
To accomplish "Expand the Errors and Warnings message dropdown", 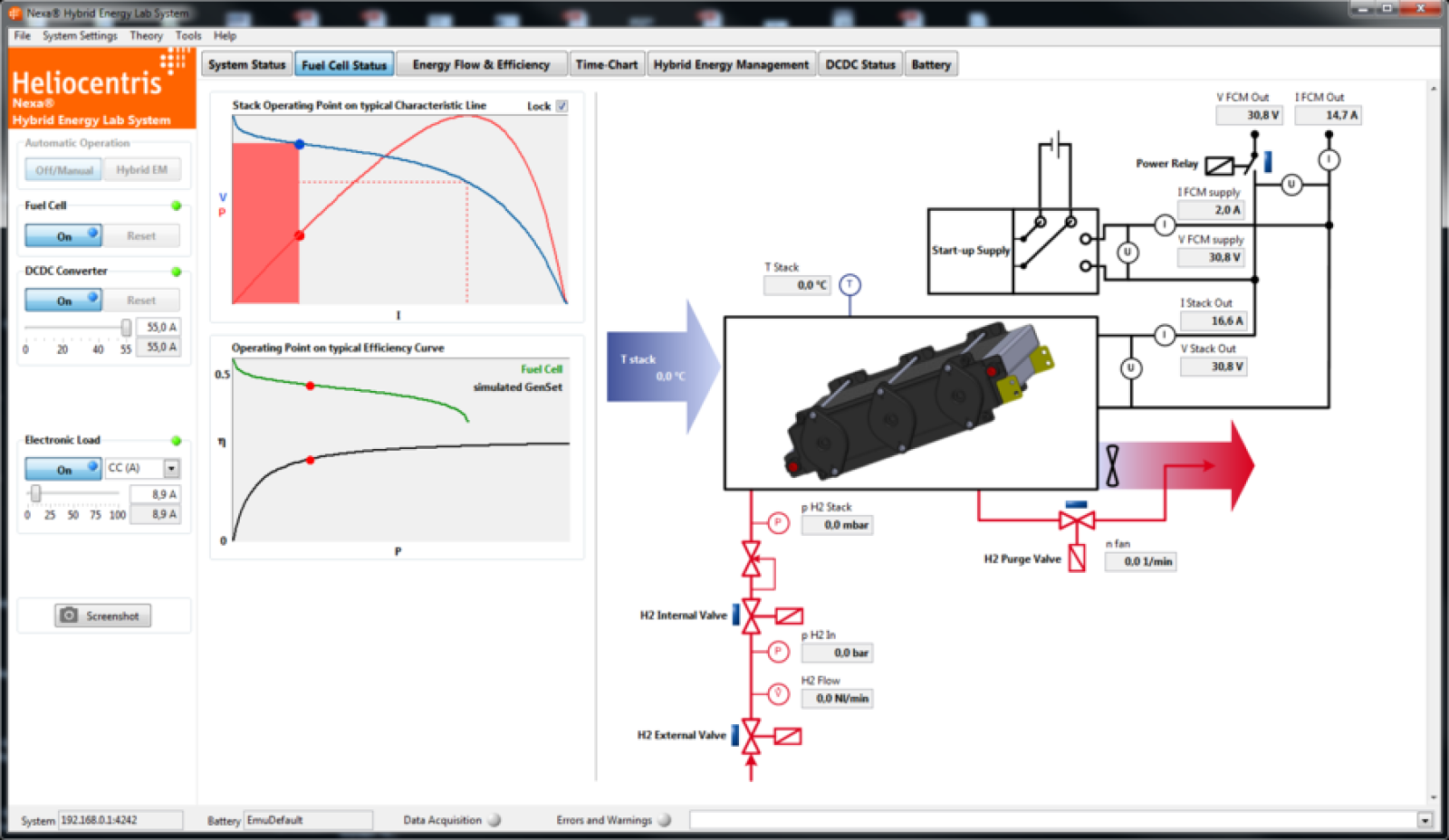I will [1425, 820].
